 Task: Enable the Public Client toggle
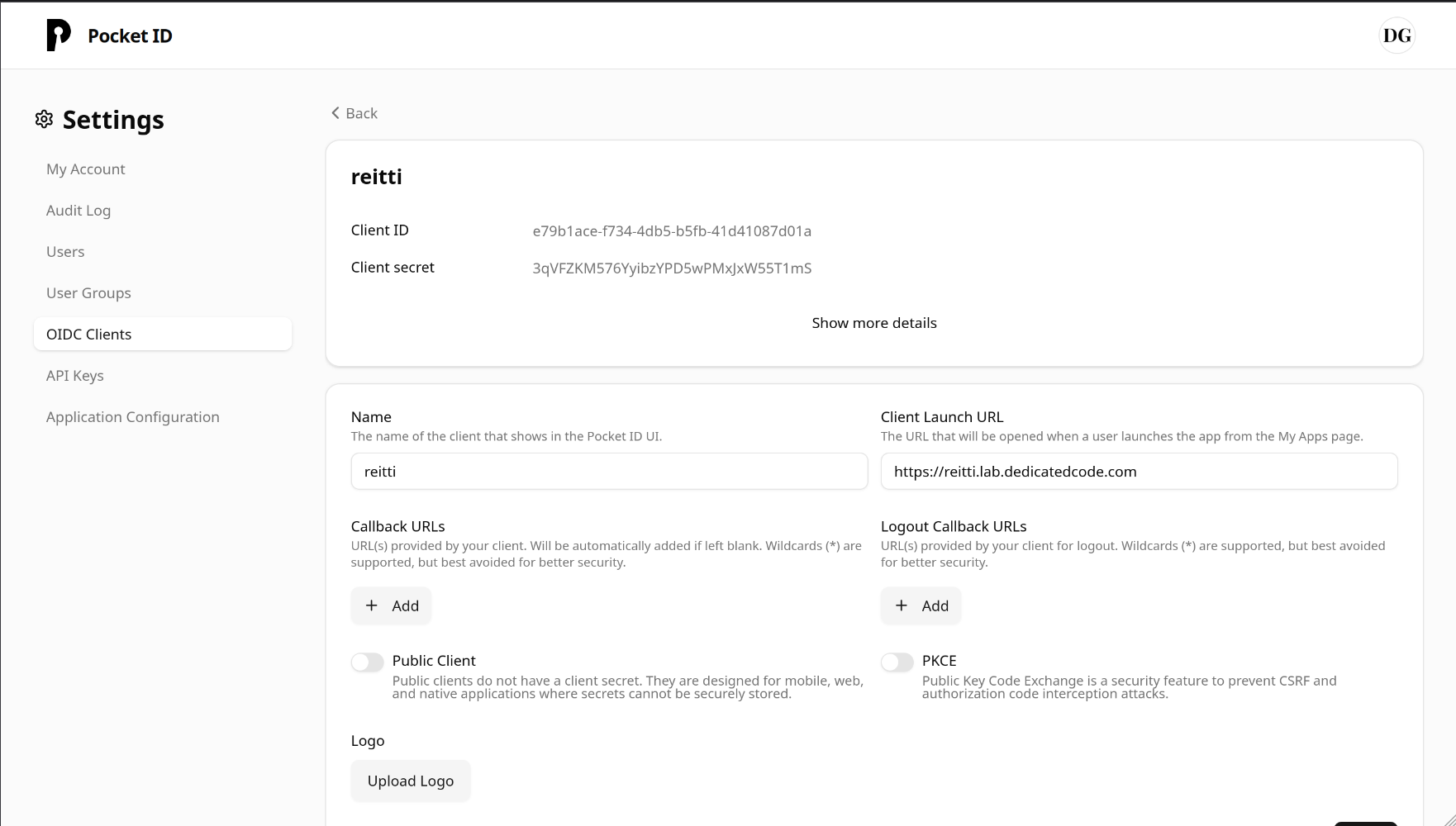[x=367, y=662]
